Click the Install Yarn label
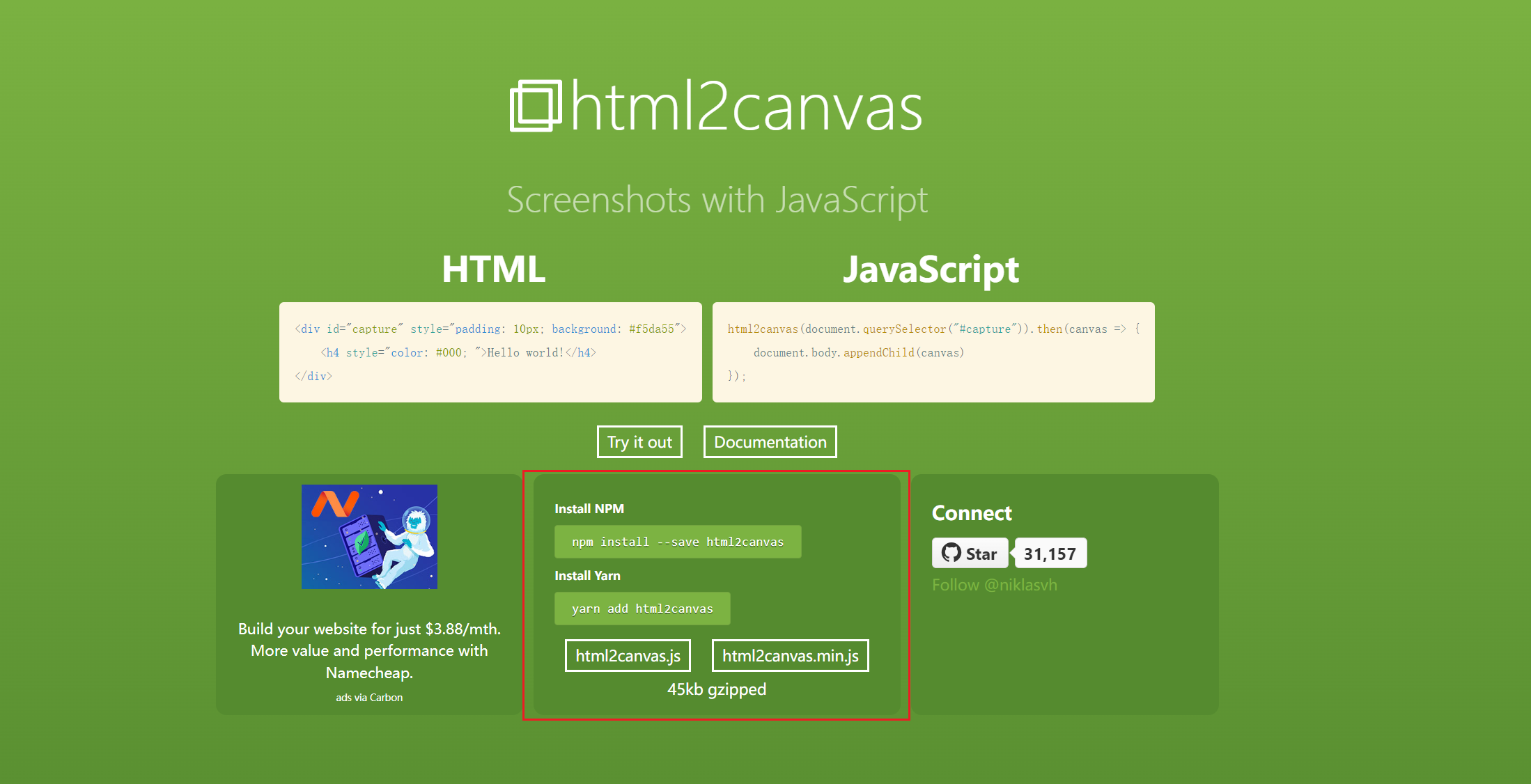This screenshot has width=1531, height=784. pos(587,576)
